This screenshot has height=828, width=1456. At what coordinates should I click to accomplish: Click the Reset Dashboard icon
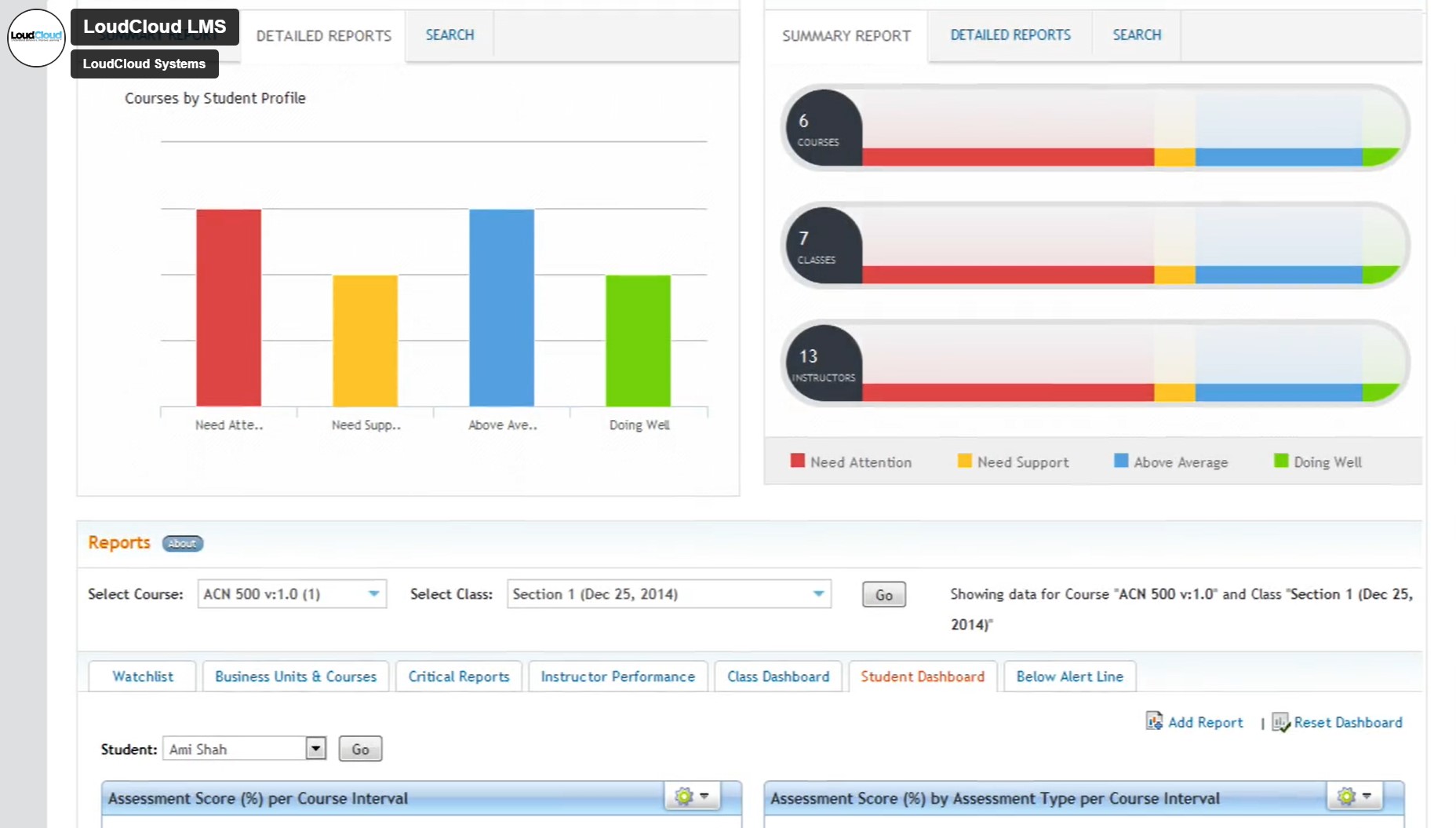1280,722
